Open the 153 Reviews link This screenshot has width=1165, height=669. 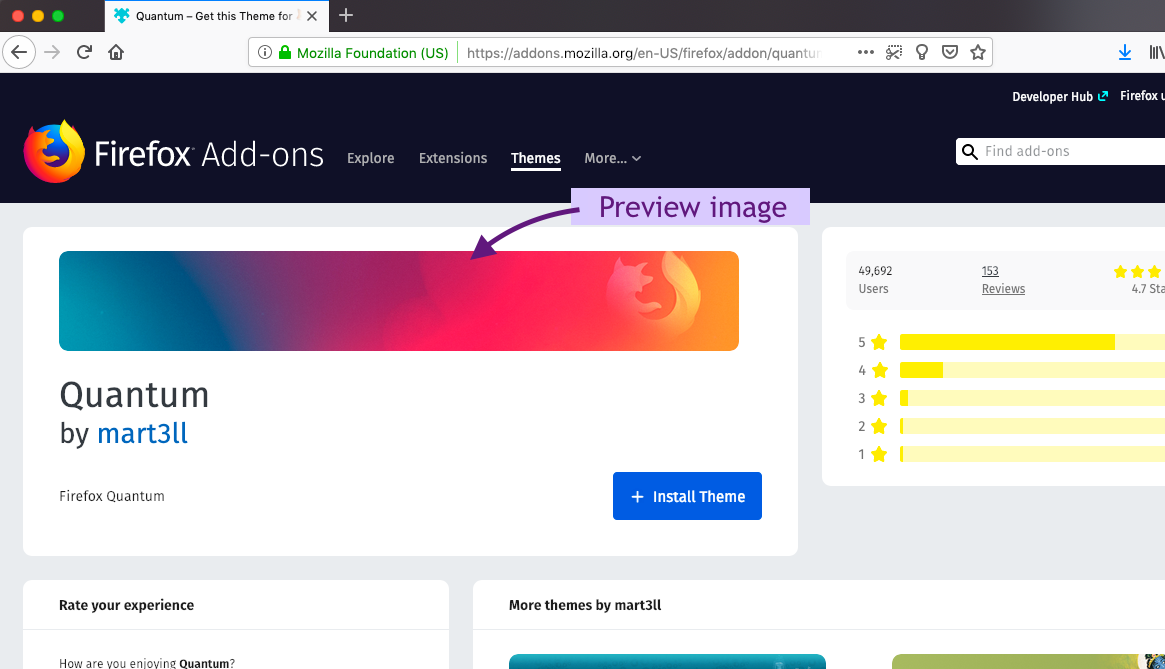click(x=1003, y=279)
